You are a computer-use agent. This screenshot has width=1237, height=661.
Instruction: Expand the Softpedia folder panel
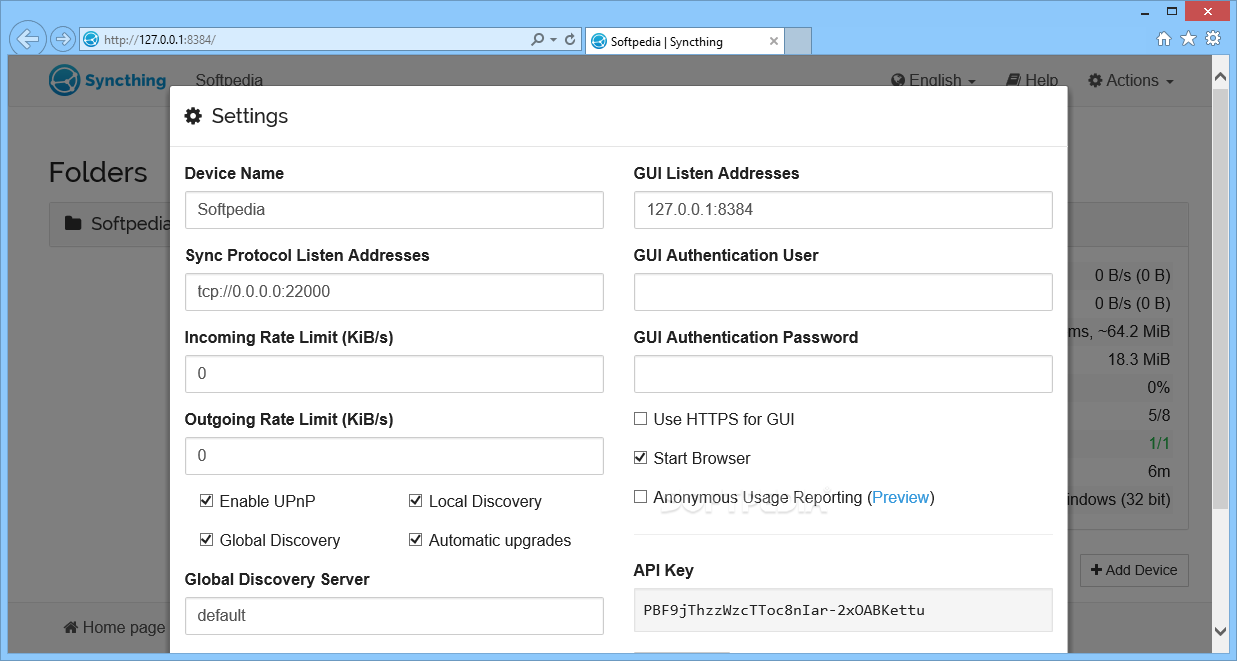tap(110, 224)
